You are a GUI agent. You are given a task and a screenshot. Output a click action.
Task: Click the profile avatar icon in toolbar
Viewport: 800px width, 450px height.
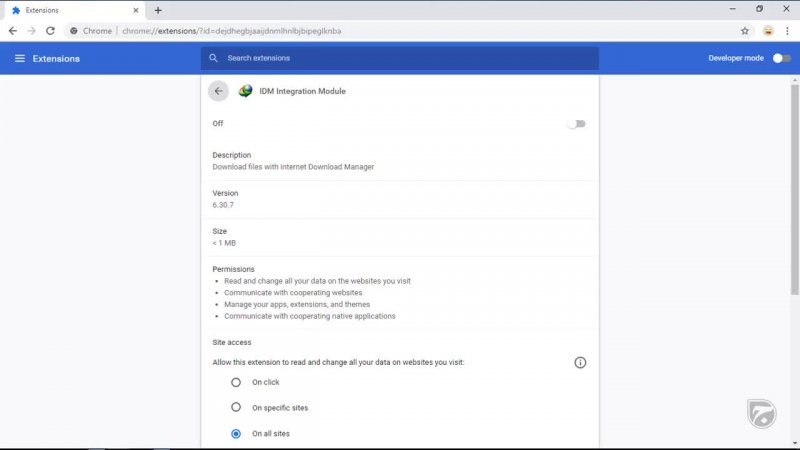tap(768, 31)
